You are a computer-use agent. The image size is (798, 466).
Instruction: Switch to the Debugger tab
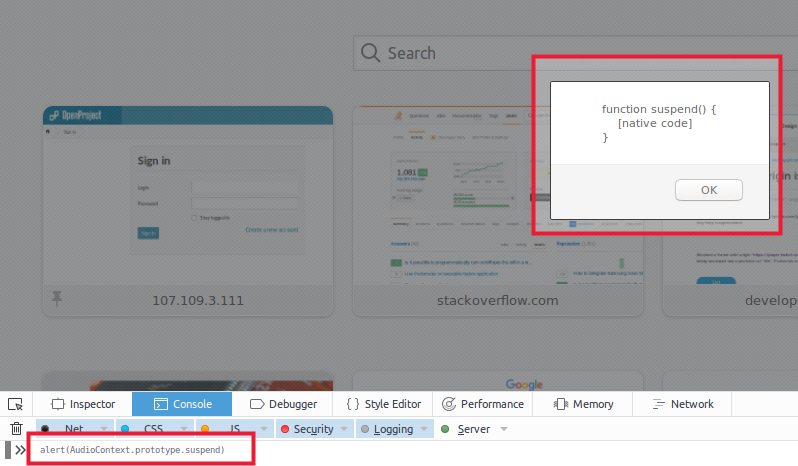point(283,404)
